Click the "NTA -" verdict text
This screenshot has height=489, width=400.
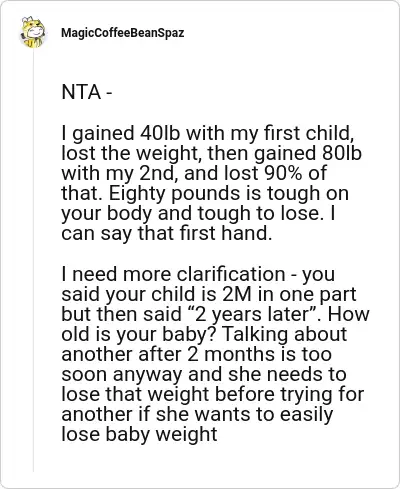coord(87,92)
